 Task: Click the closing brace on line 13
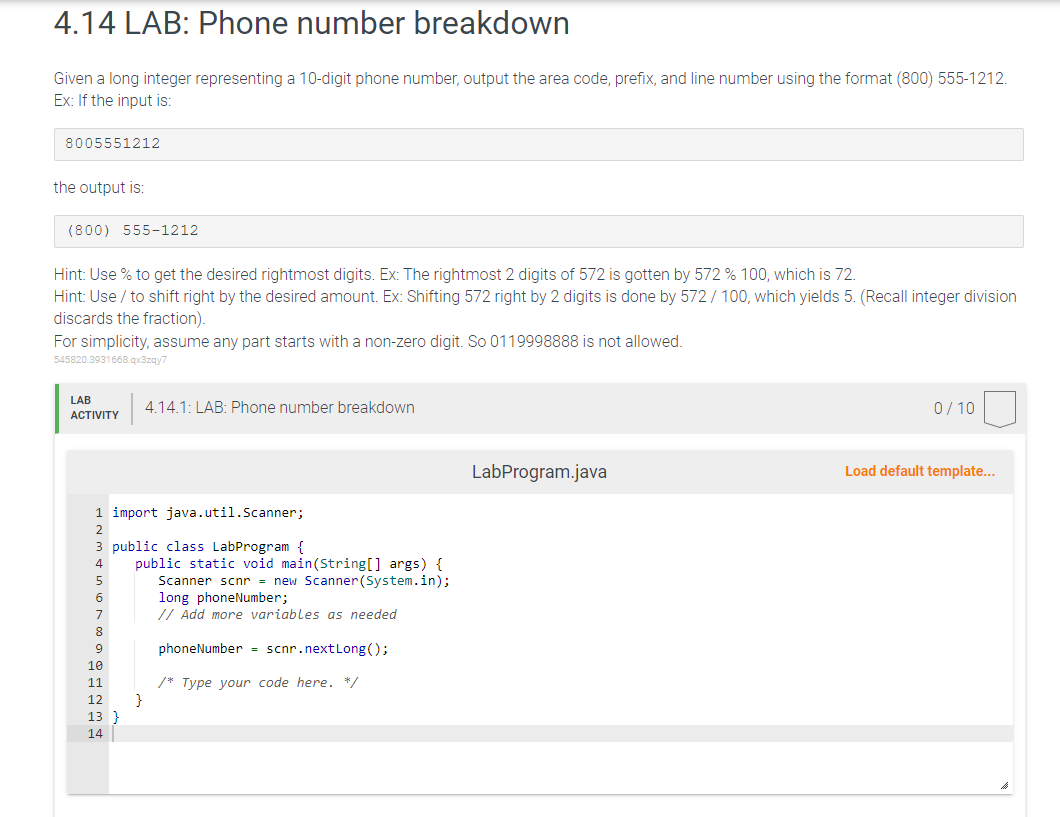pos(116,716)
